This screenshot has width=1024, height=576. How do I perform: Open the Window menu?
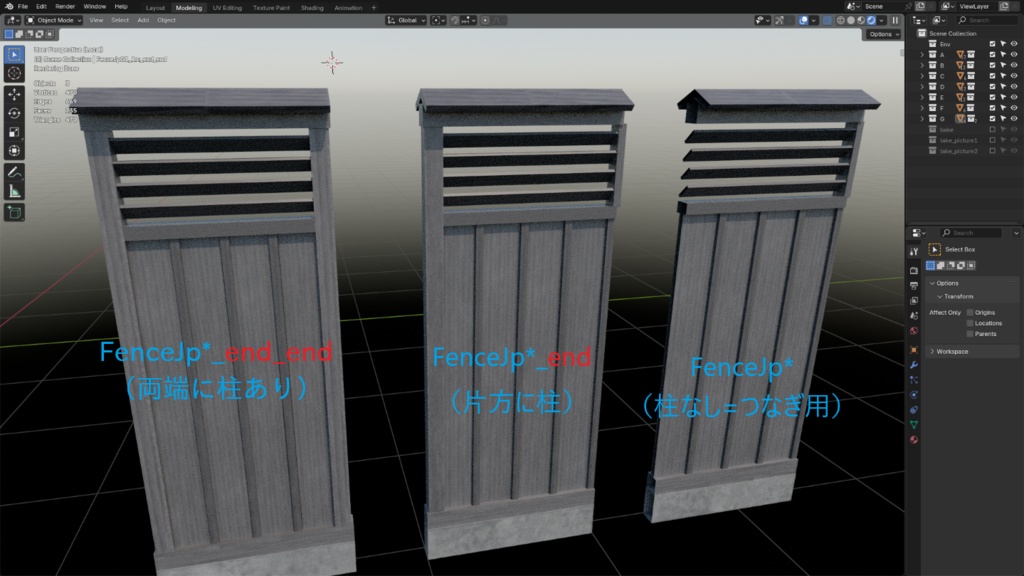click(95, 7)
